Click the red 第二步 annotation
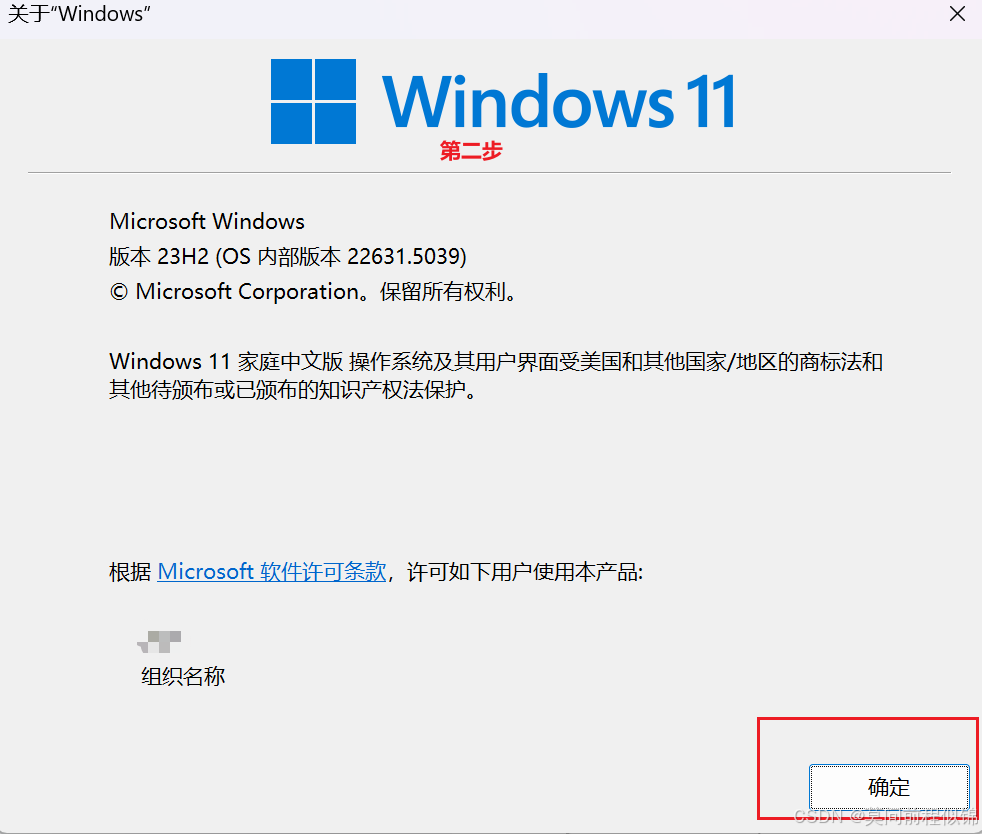Screen dimensions: 982x834 tap(471, 151)
